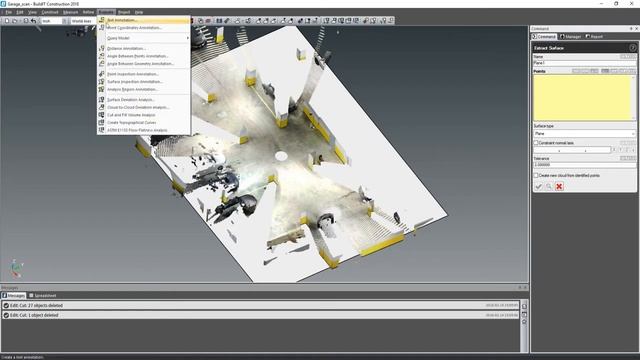This screenshot has height=360, width=640.
Task: Switch to the Messages tab
Action: point(14,296)
